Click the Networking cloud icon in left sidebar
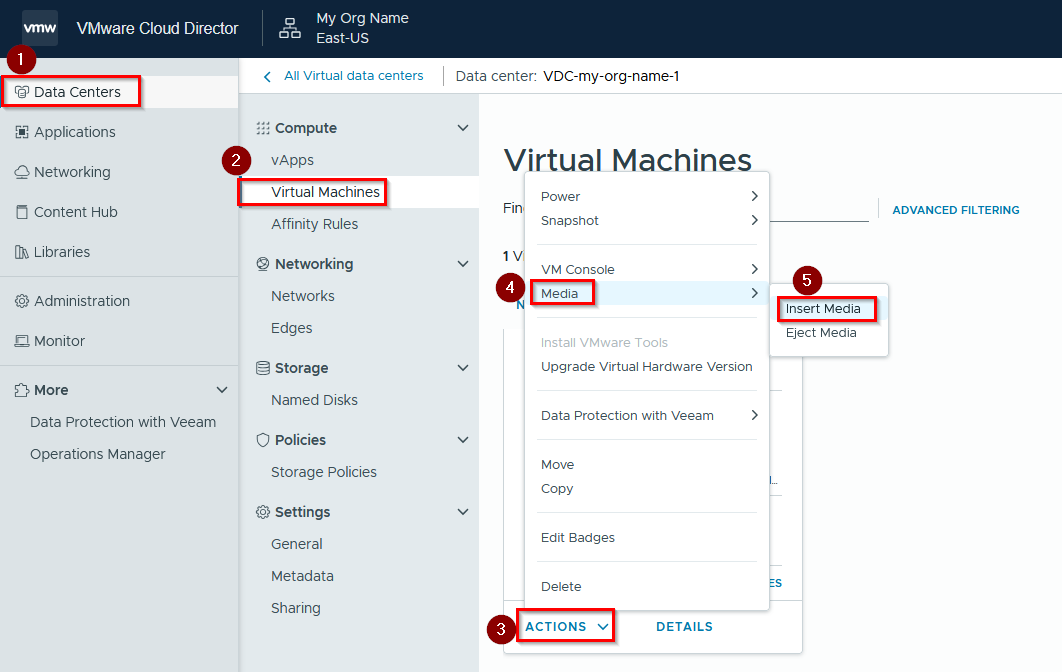Screen dimensions: 1062x672 (22, 172)
